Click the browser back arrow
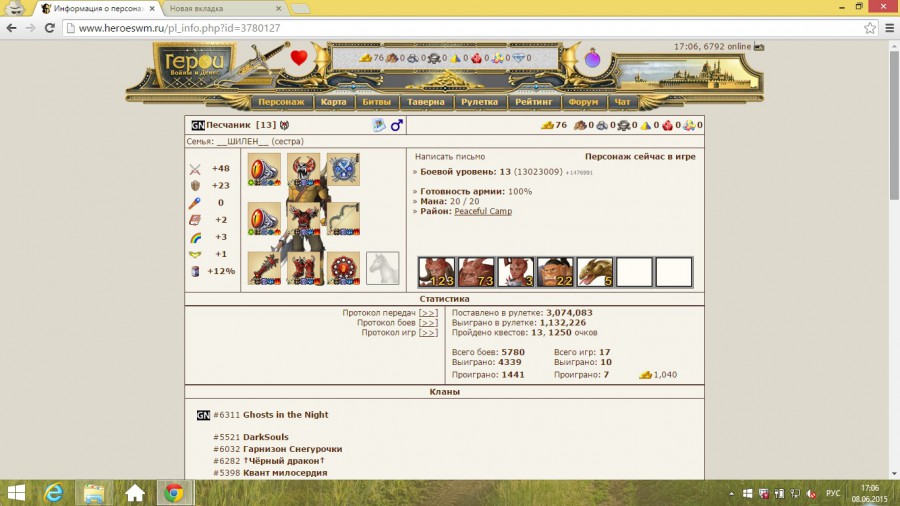The width and height of the screenshot is (900, 506). click(11, 28)
